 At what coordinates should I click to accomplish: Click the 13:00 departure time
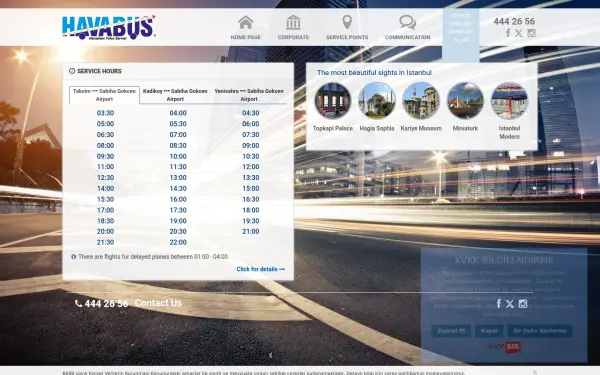coord(178,178)
